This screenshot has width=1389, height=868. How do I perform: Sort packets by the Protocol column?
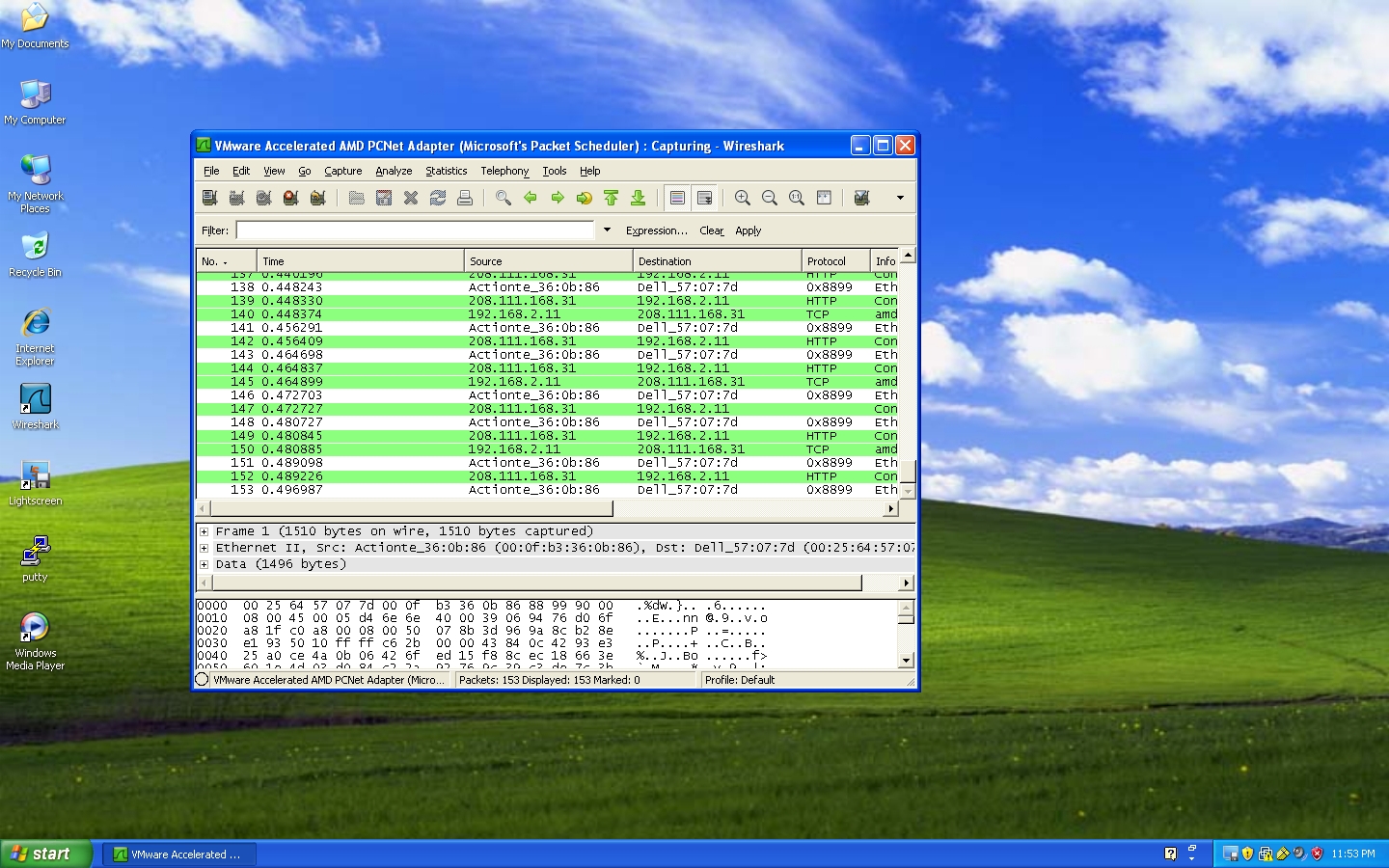pos(835,261)
